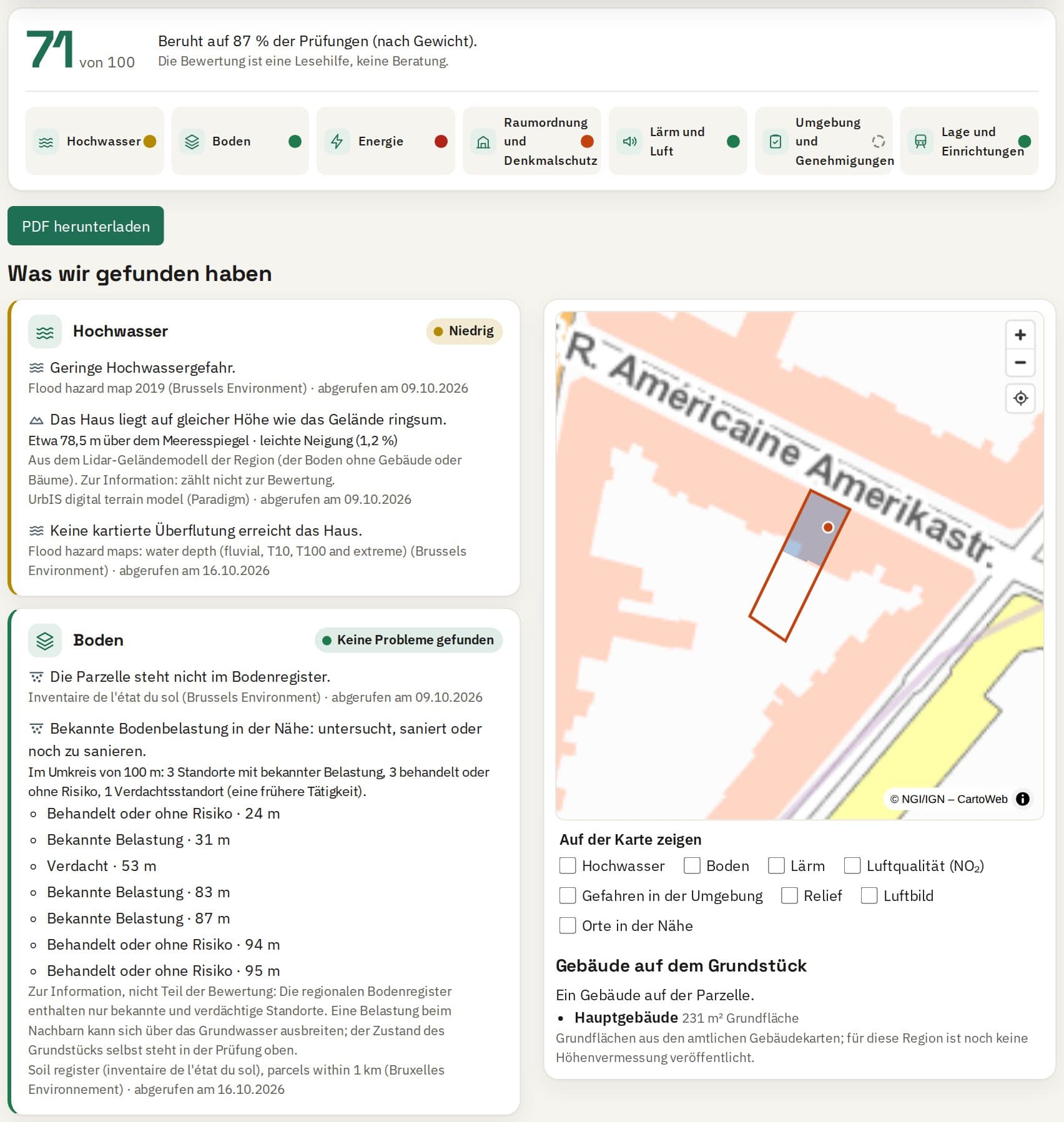Click the Umgebung und Genehmigungen clipboard icon

pyautogui.click(x=775, y=142)
